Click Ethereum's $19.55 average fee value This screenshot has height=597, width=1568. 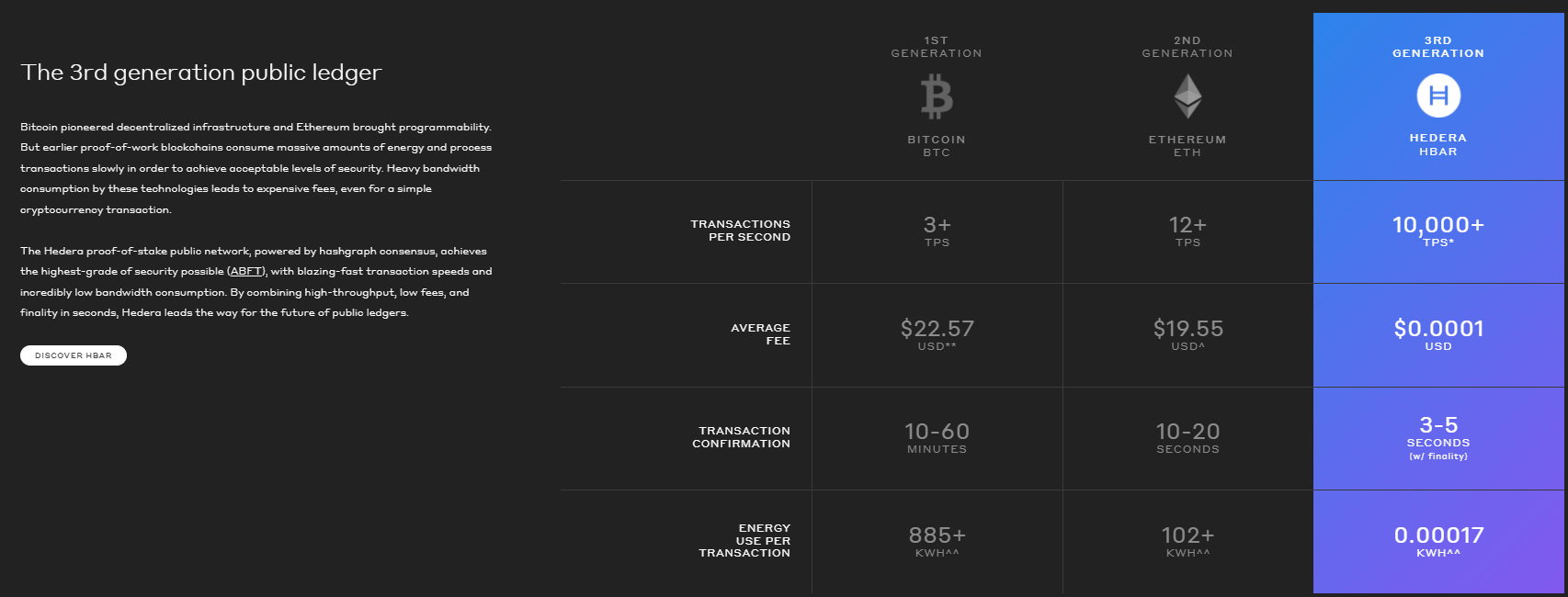pyautogui.click(x=1187, y=334)
